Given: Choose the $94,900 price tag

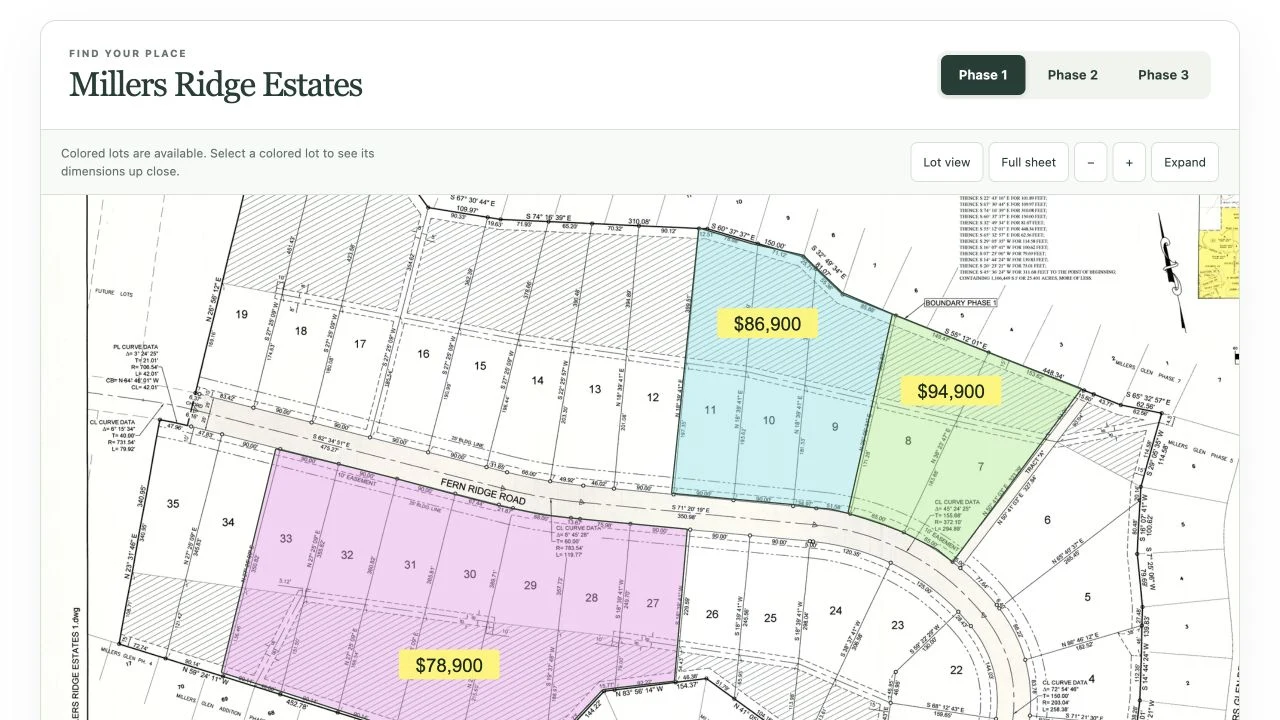Looking at the screenshot, I should [951, 391].
